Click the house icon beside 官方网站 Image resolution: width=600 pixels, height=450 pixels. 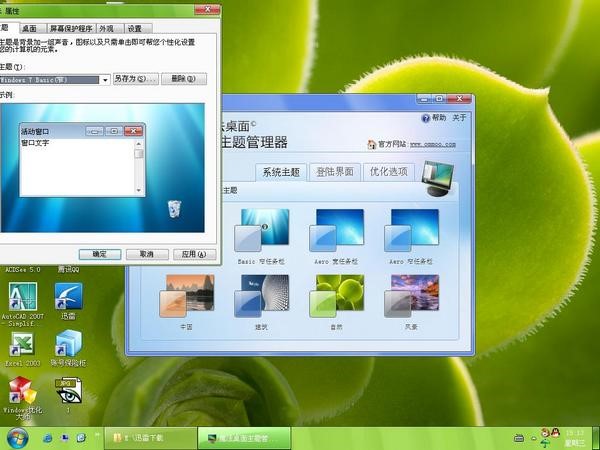click(372, 144)
